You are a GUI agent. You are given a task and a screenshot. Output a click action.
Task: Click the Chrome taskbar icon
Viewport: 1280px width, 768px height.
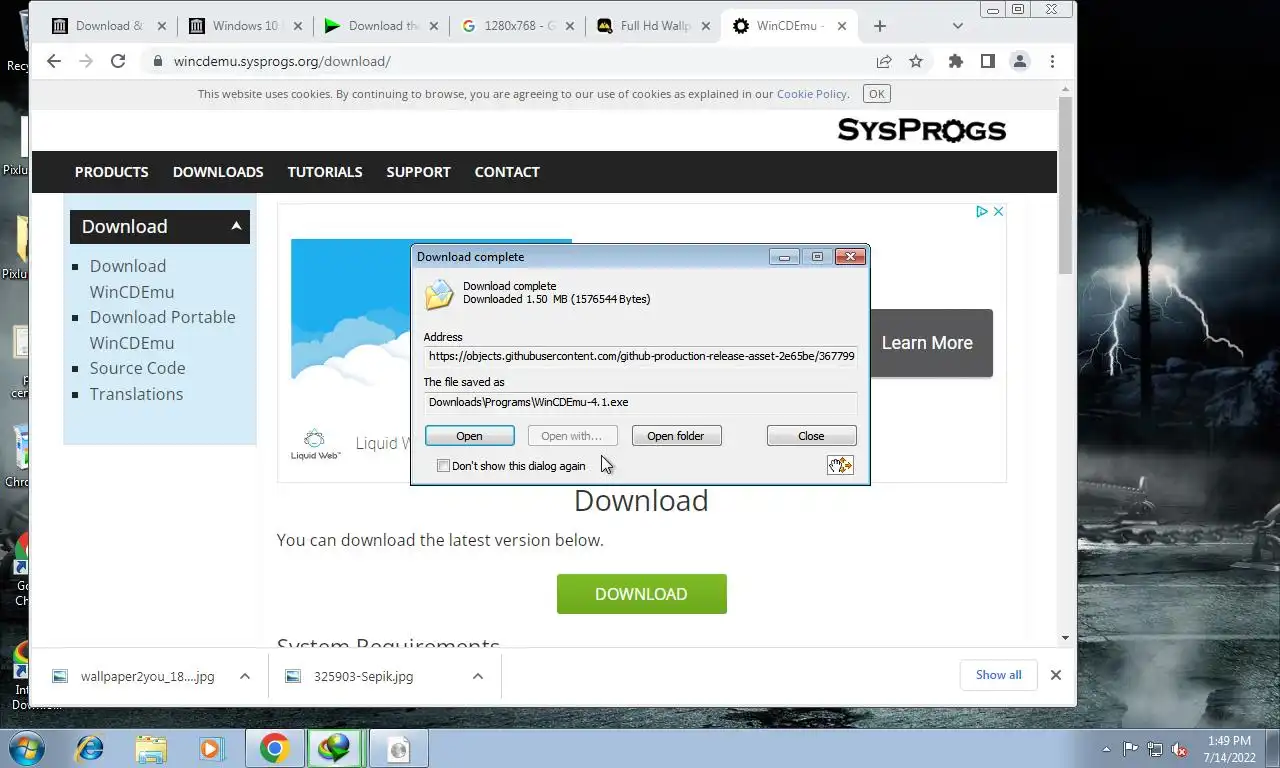tap(274, 748)
